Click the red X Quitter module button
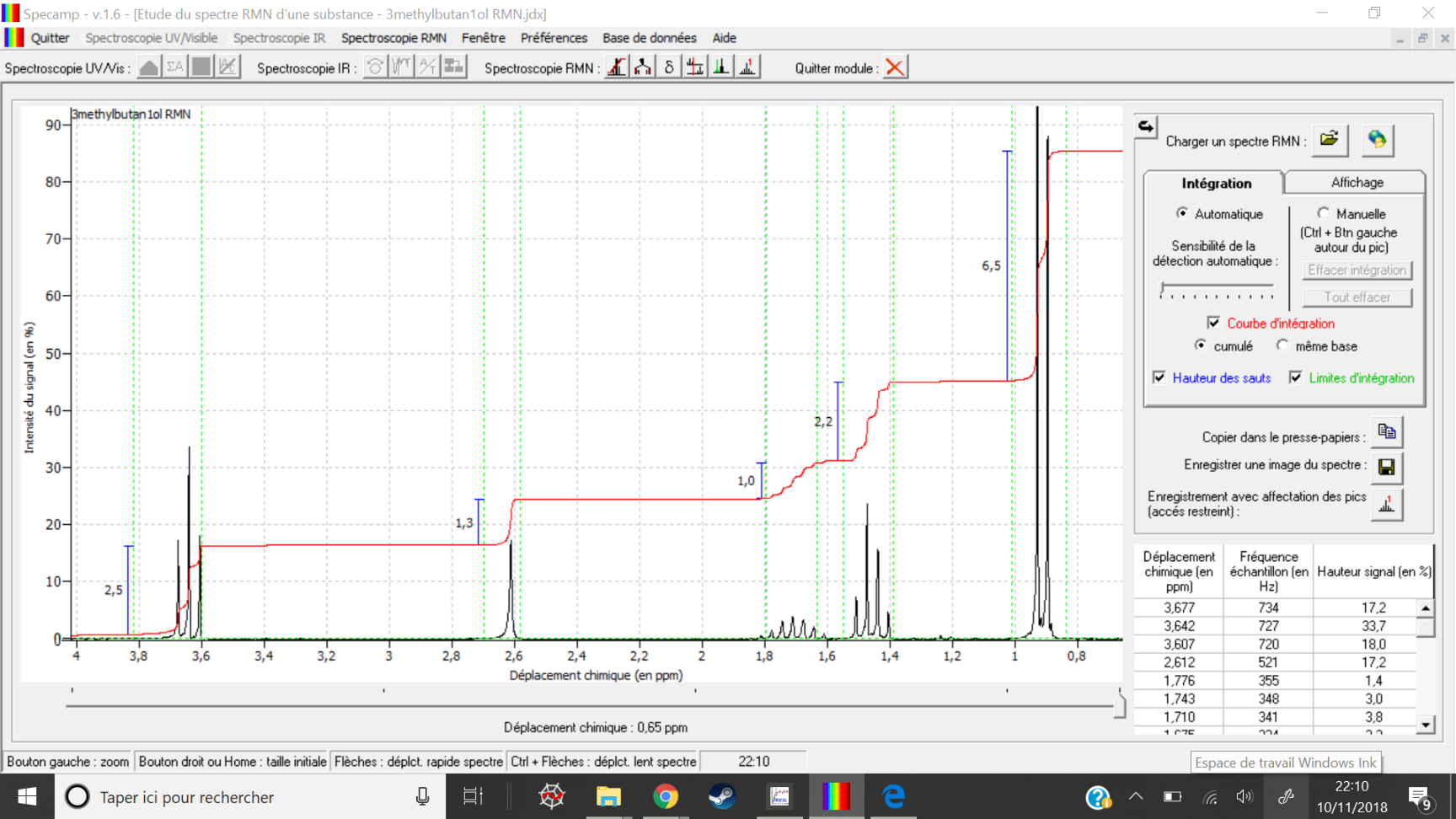The width and height of the screenshot is (1456, 819). [895, 67]
